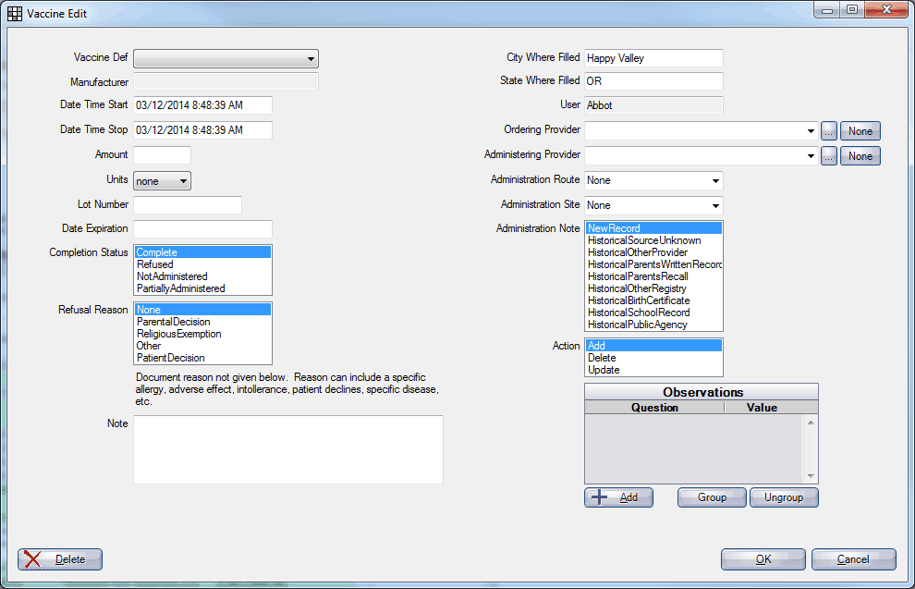Click the Group observations button

pyautogui.click(x=711, y=497)
